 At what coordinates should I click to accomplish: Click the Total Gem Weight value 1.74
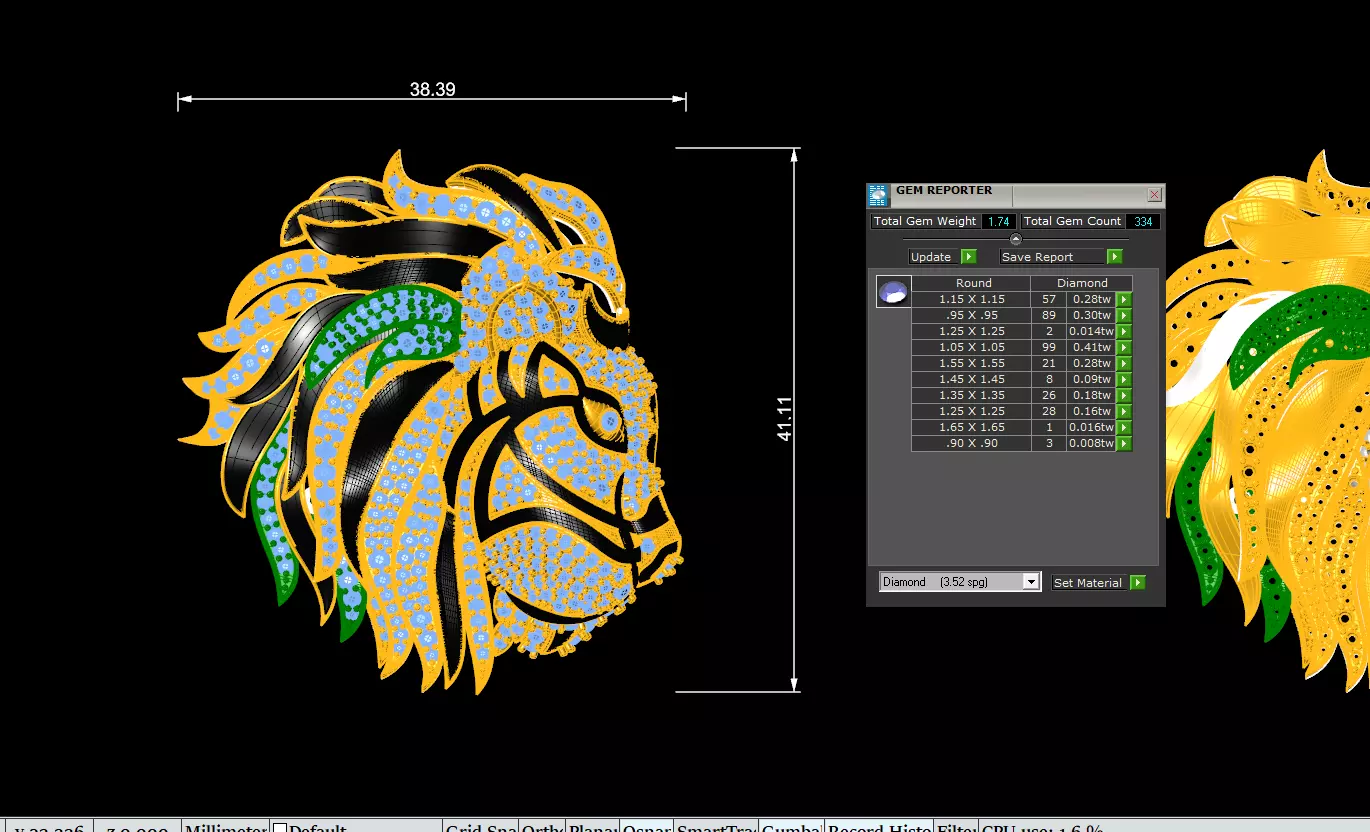pos(998,221)
